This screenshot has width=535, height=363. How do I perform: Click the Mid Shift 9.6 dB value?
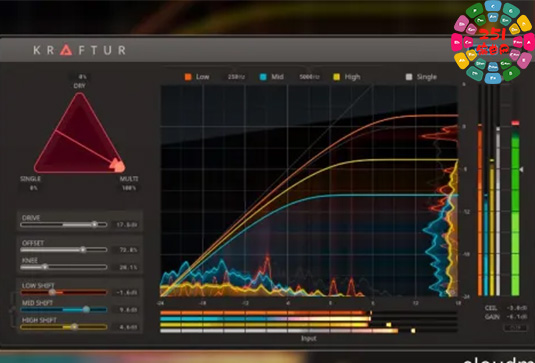click(127, 310)
